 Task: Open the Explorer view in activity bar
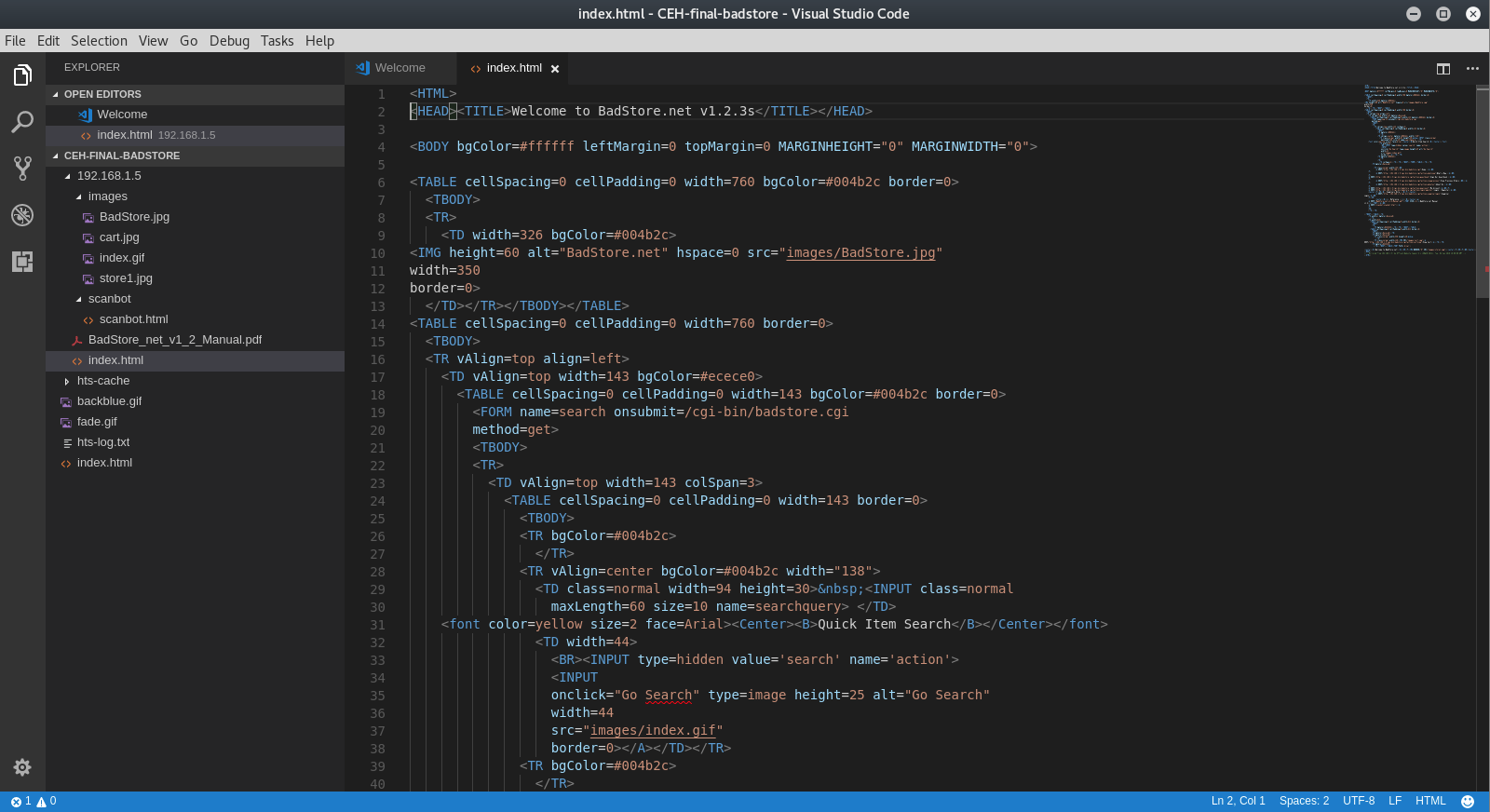pos(22,75)
